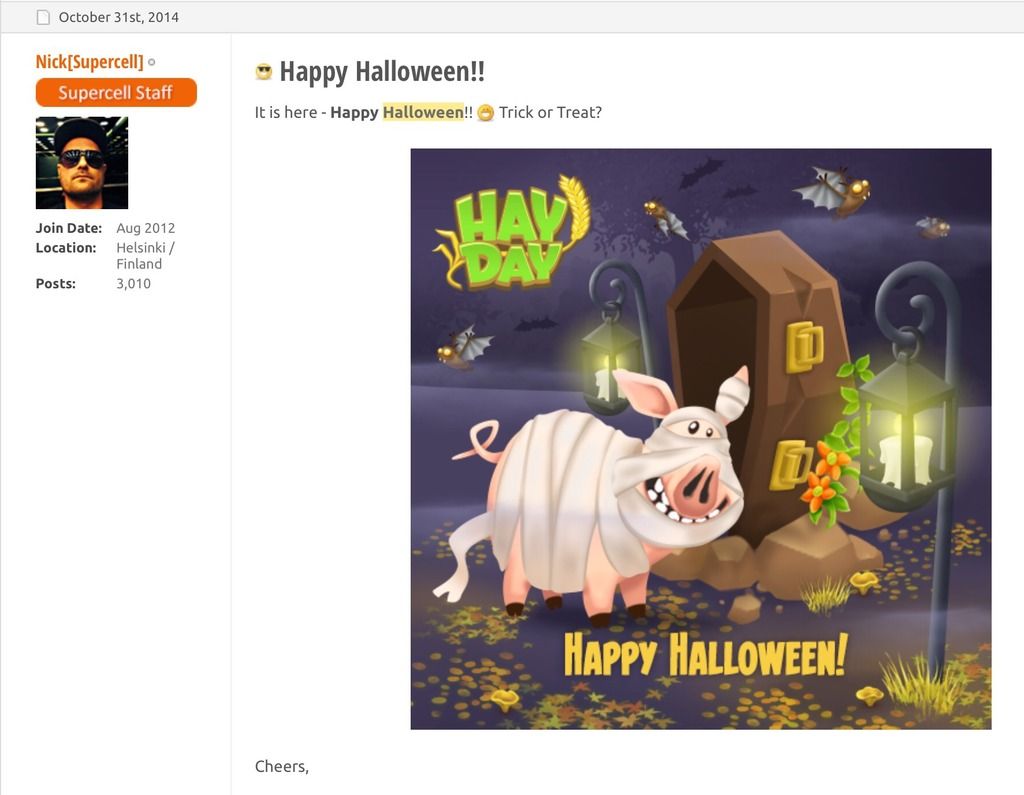The height and width of the screenshot is (795, 1024).
Task: Click the bat flying left of the pig
Action: [x=464, y=346]
